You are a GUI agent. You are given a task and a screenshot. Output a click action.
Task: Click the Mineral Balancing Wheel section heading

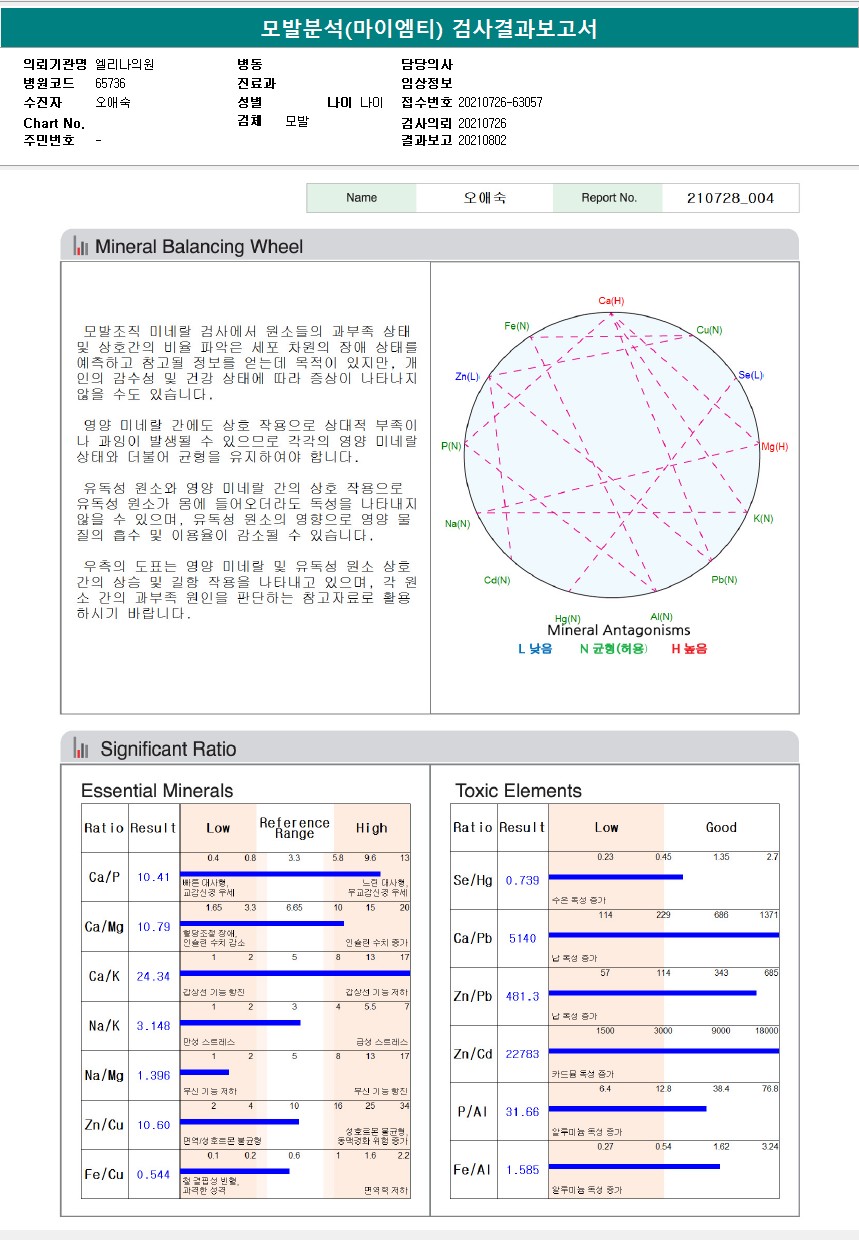(199, 246)
